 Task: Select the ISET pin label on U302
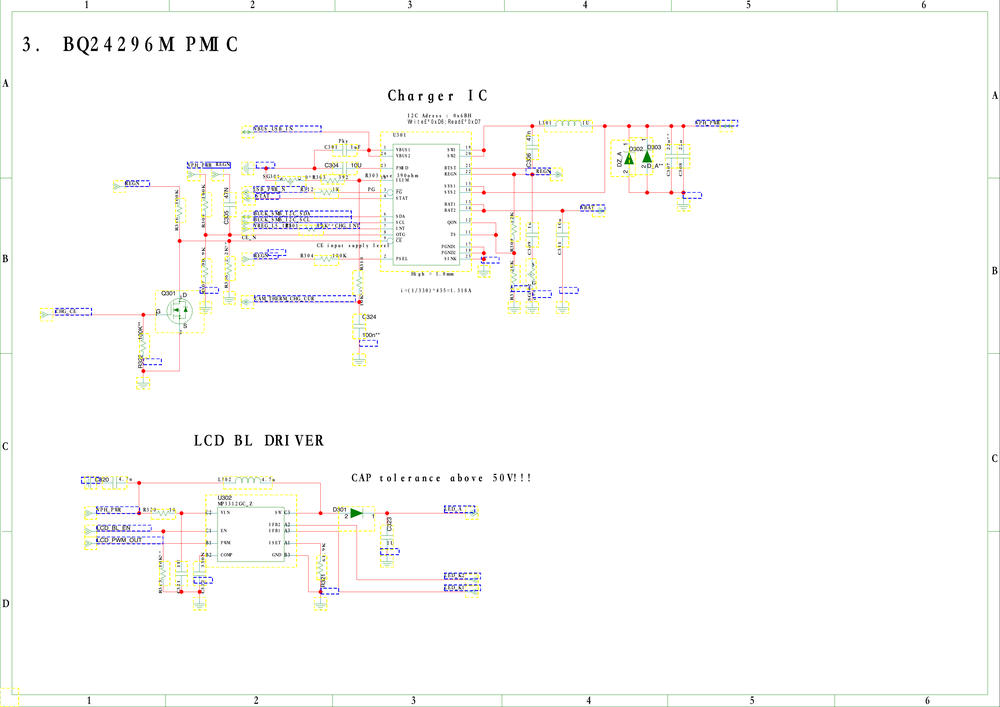tap(274, 543)
